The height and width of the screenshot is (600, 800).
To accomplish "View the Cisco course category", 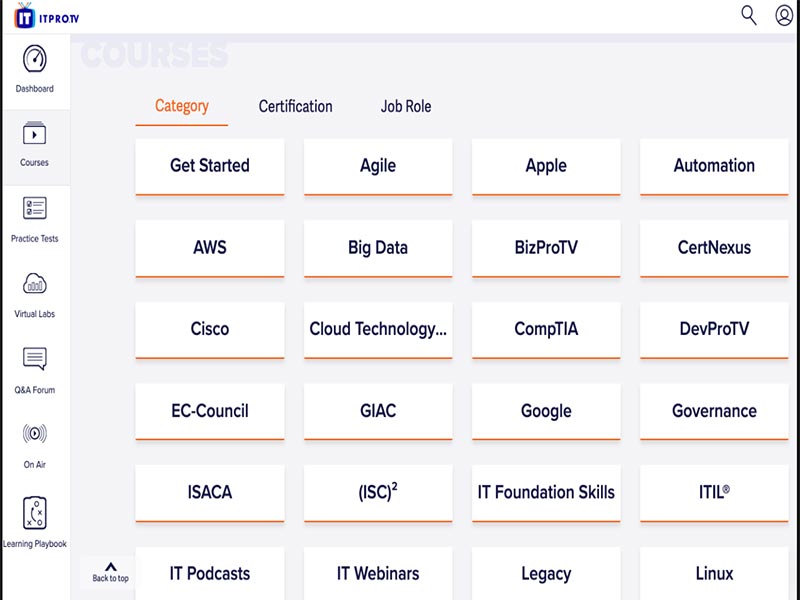I will 209,330.
